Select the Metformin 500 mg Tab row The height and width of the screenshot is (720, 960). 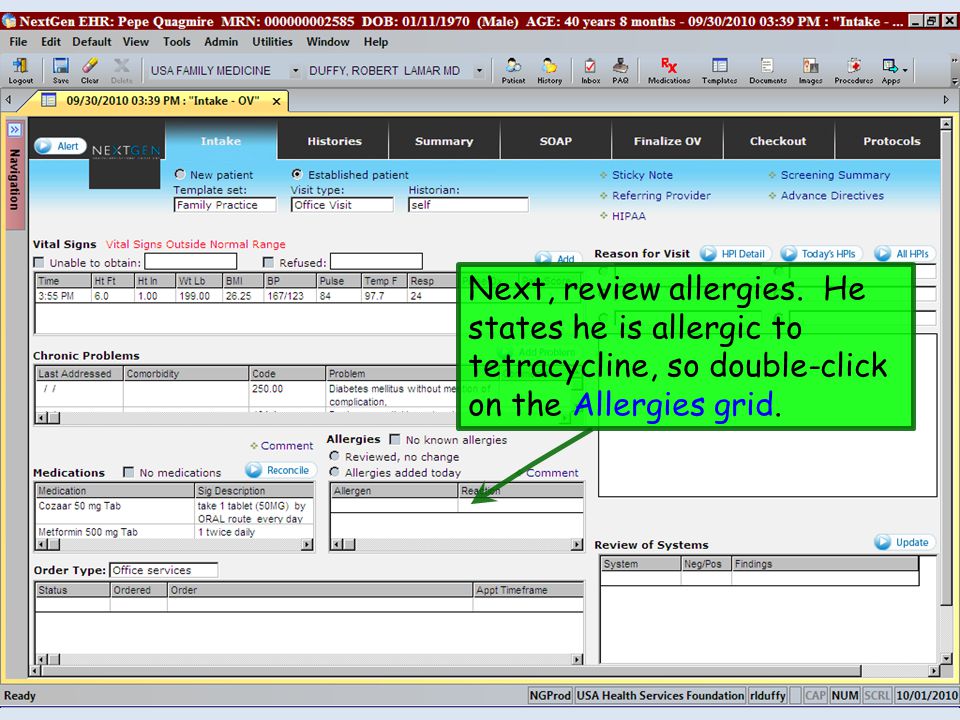pos(175,532)
